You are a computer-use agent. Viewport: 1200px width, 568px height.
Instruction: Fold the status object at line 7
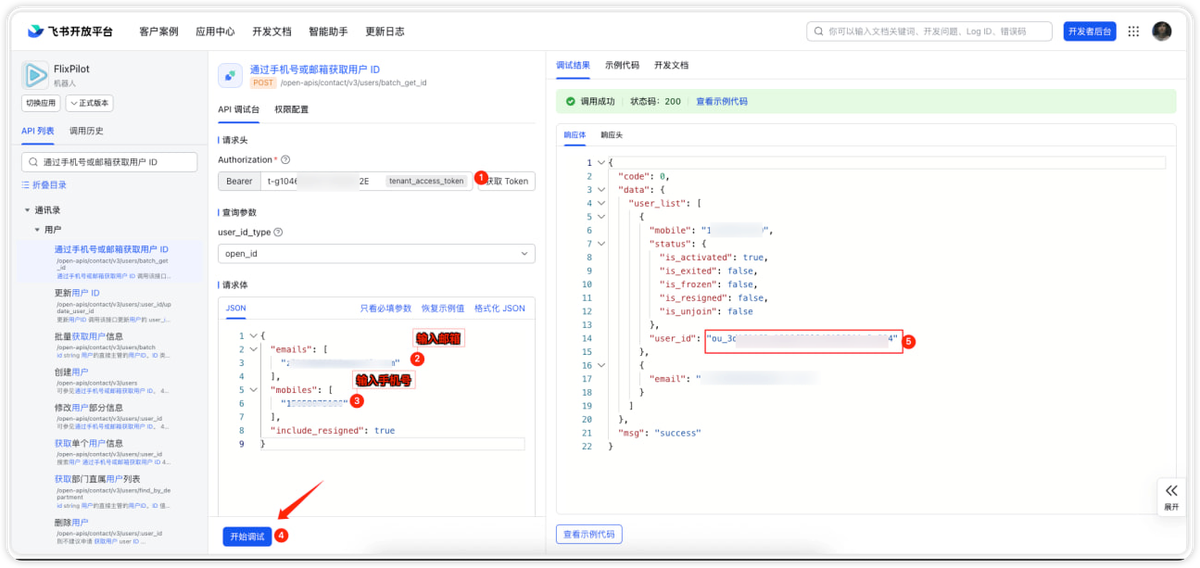(x=601, y=243)
